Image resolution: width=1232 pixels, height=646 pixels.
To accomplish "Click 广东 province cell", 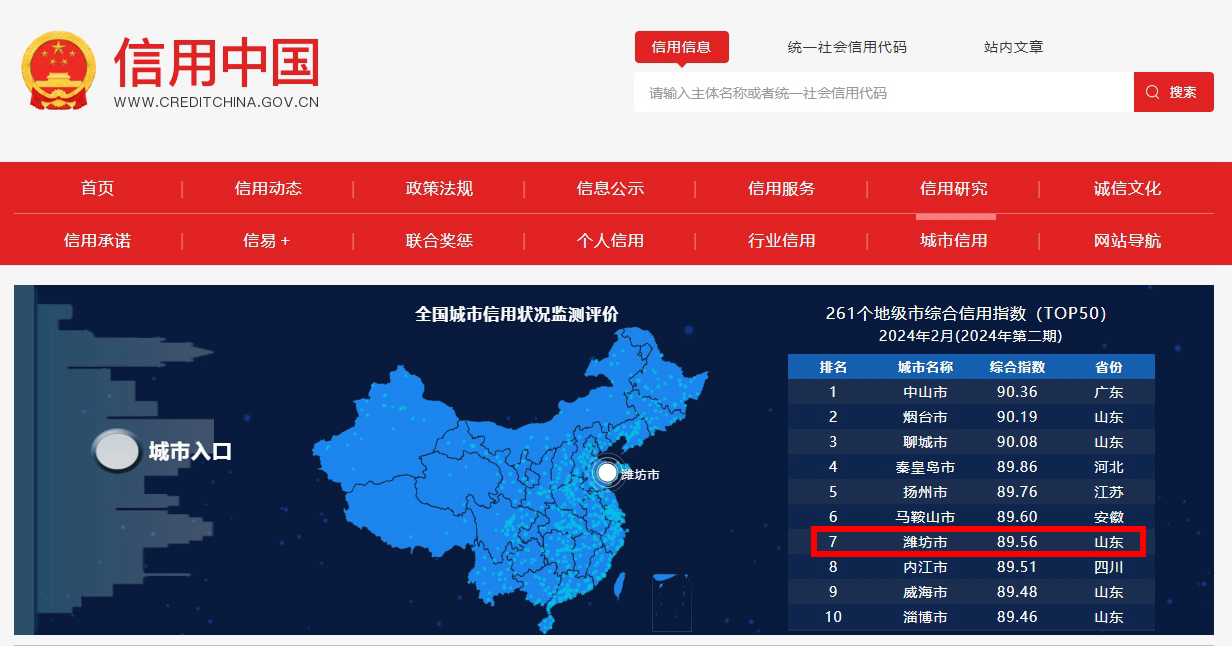I will 1109,392.
